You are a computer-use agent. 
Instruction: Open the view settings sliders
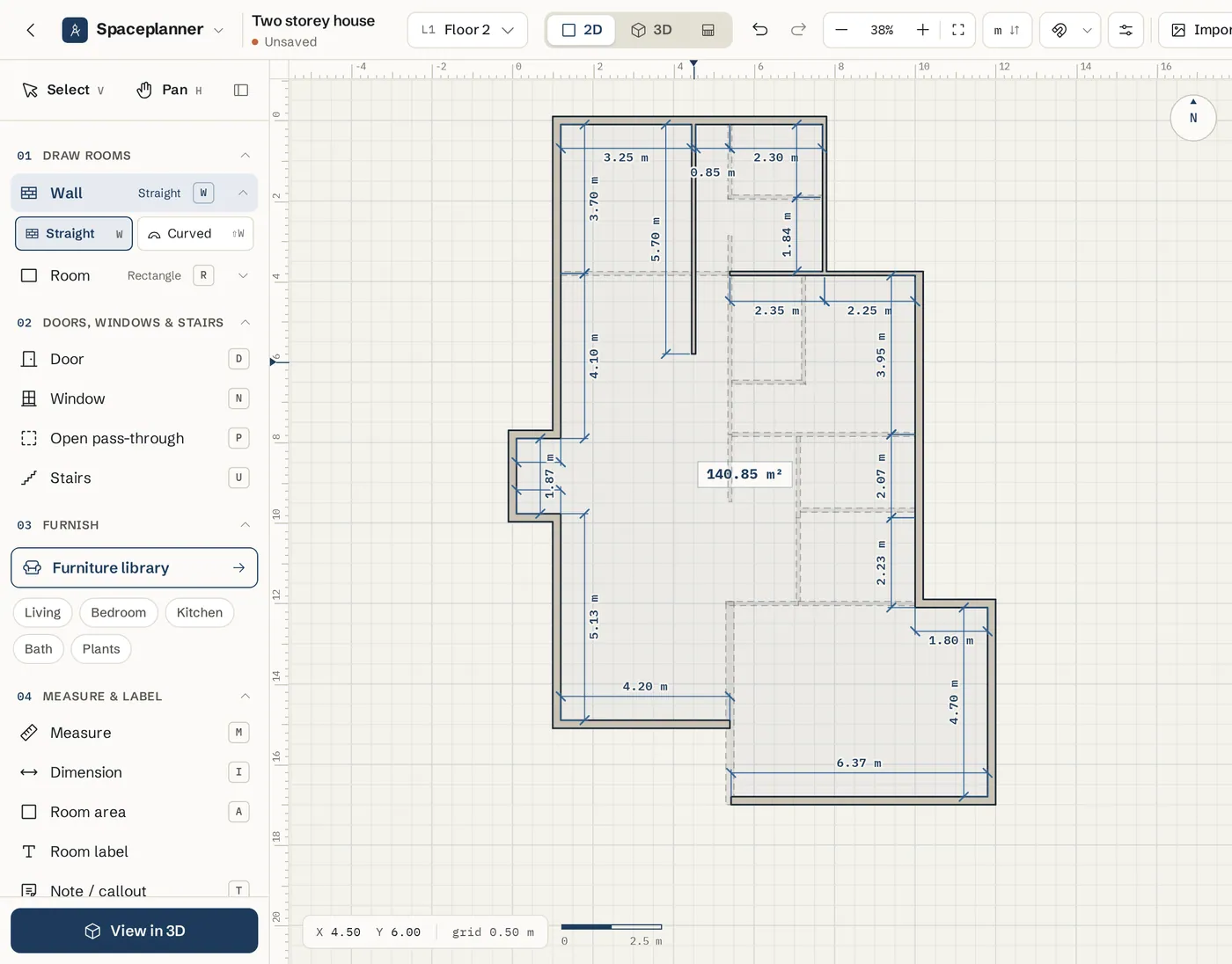pyautogui.click(x=1126, y=30)
